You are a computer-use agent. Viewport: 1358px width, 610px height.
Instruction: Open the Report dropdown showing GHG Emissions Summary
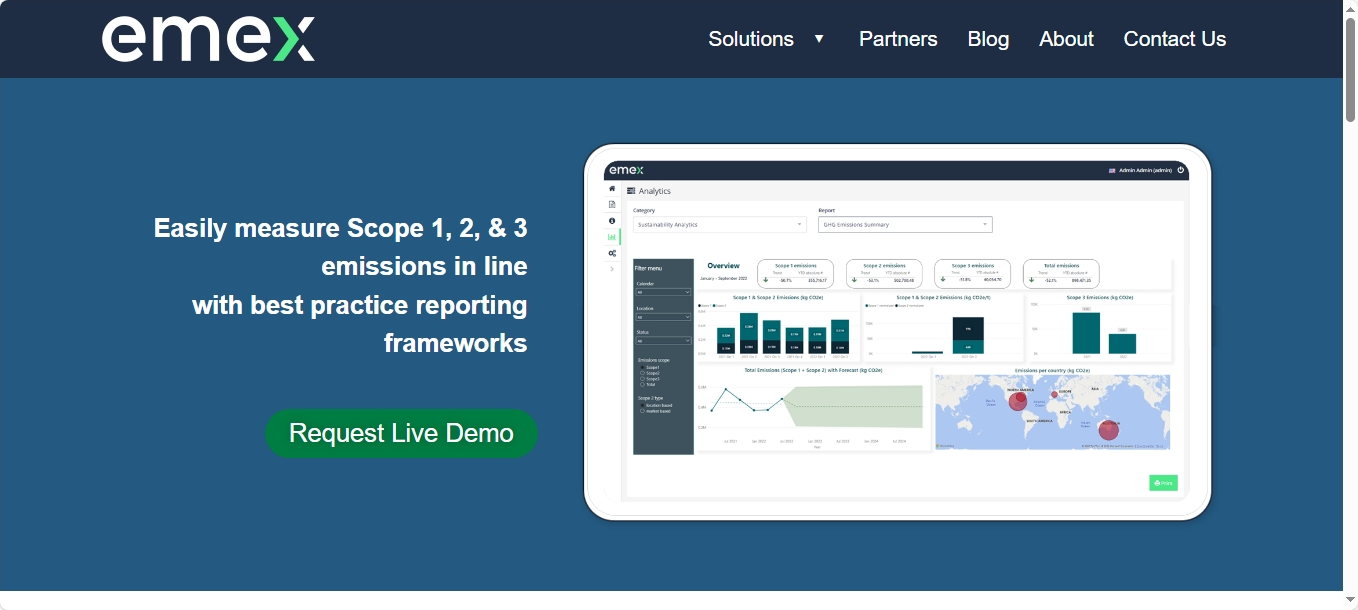[x=905, y=225]
